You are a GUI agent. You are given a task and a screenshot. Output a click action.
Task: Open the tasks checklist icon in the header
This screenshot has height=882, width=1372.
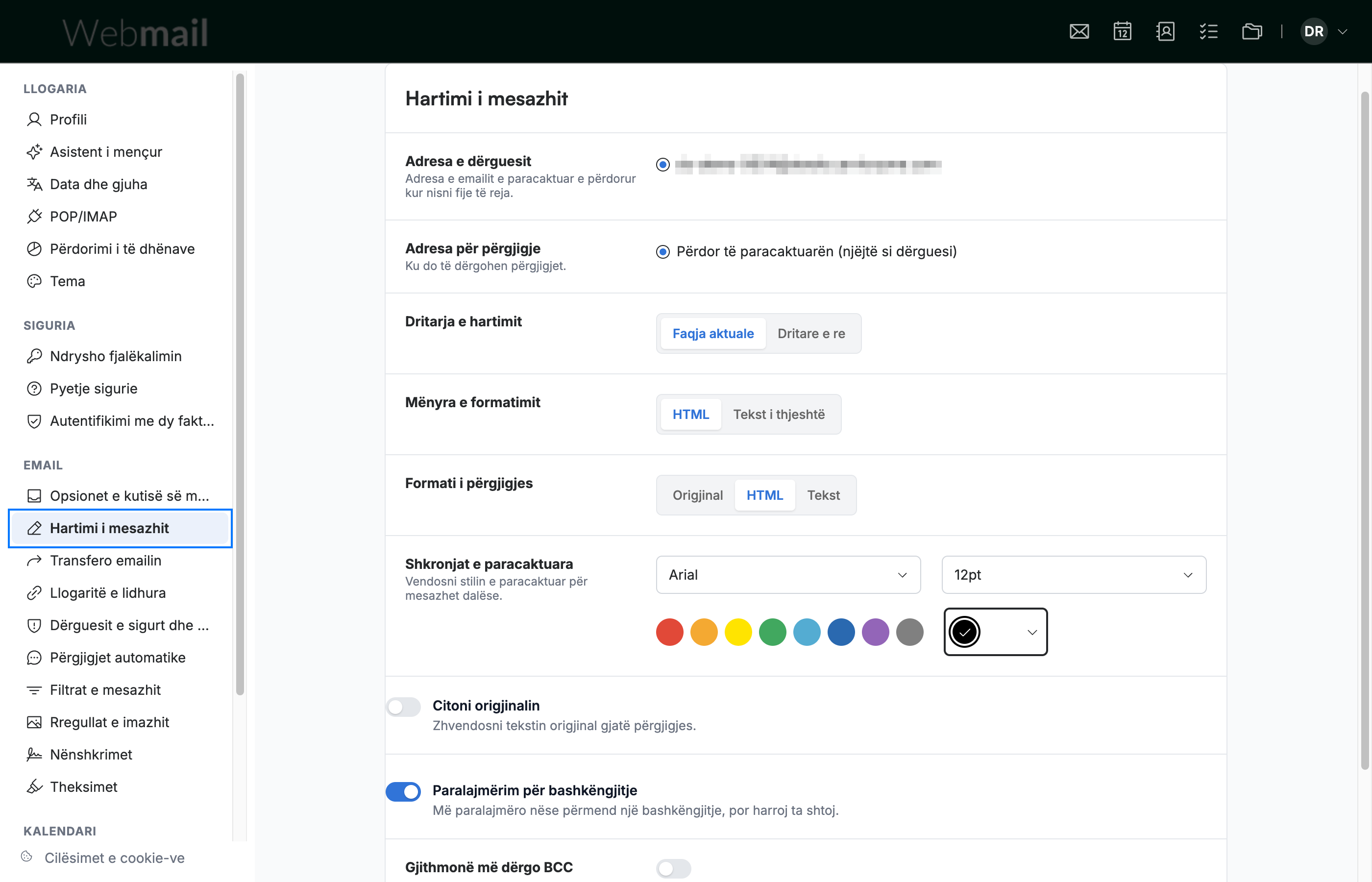pyautogui.click(x=1208, y=31)
